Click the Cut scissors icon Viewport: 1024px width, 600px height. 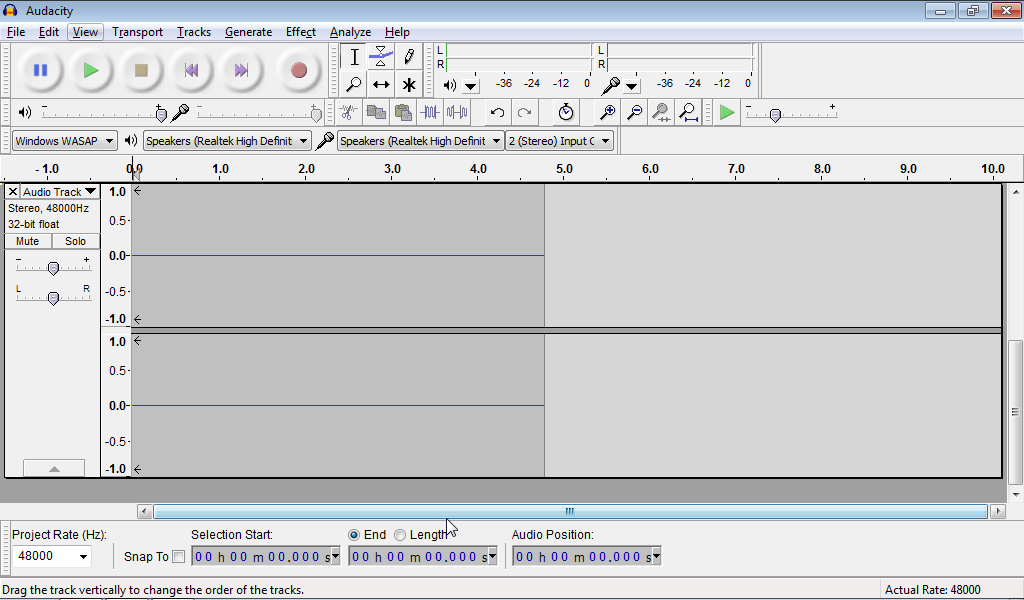[x=349, y=112]
